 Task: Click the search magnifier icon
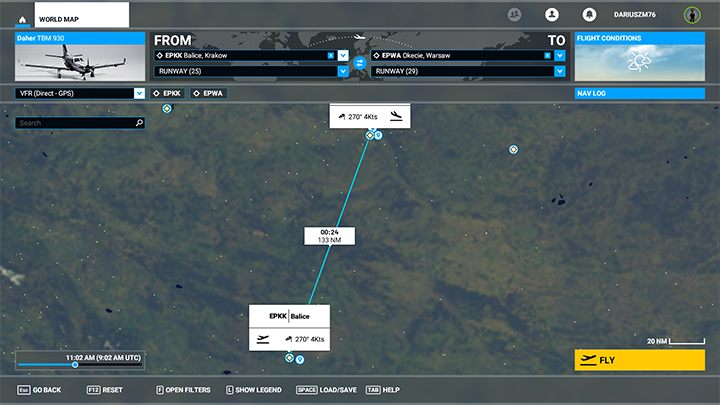coord(139,123)
